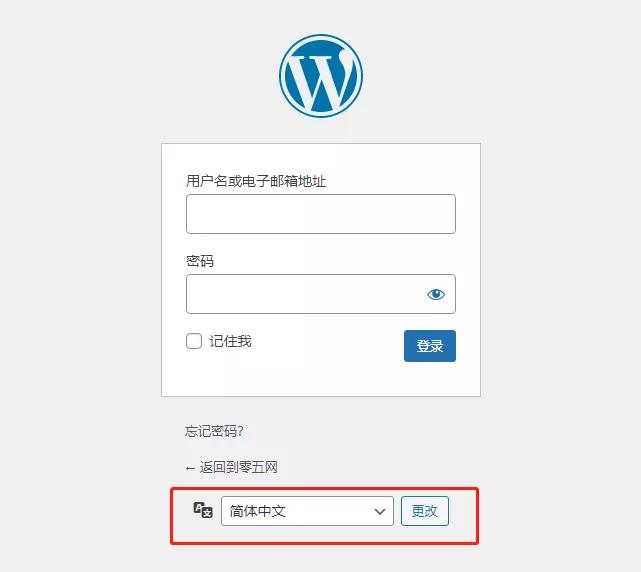Click the left arrow before 返回到零五网
This screenshot has width=641, height=572.
190,468
